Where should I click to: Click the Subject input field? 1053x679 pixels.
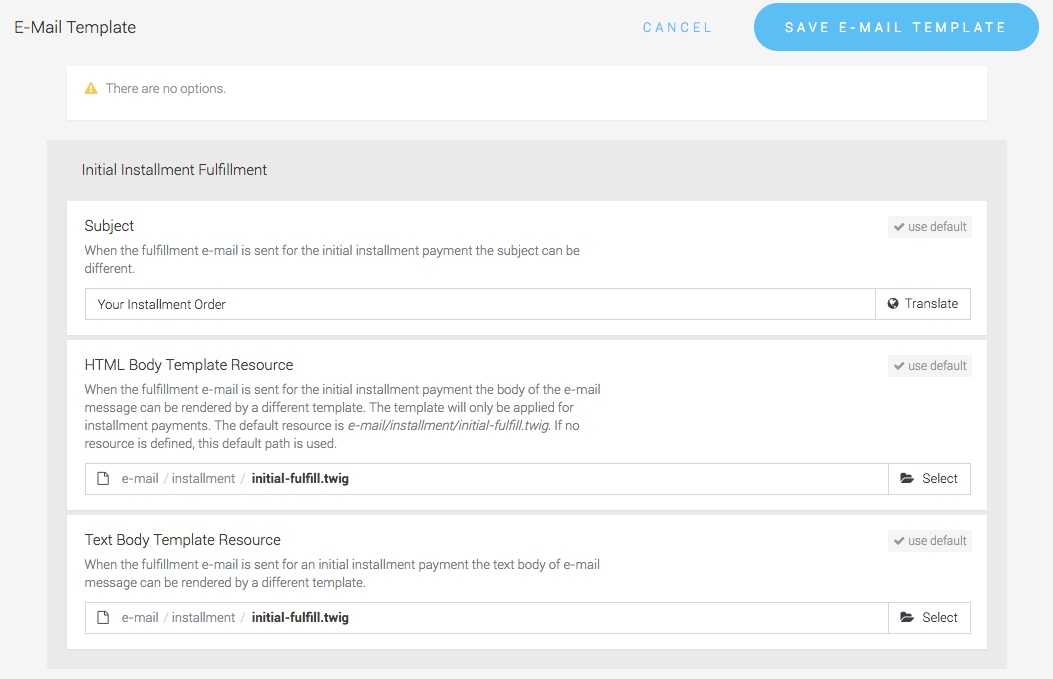point(480,304)
